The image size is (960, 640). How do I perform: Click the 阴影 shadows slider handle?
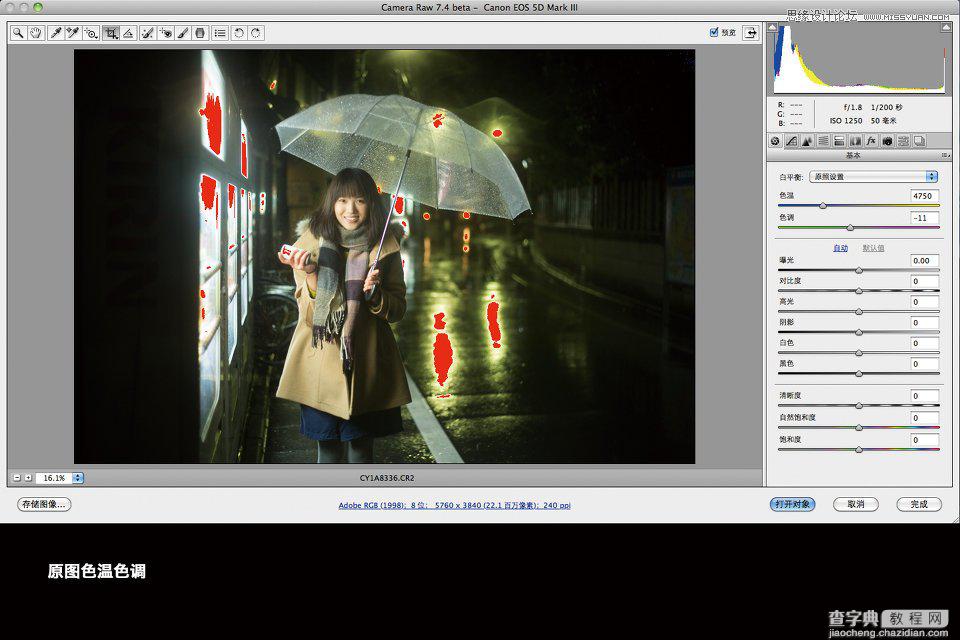pyautogui.click(x=859, y=333)
